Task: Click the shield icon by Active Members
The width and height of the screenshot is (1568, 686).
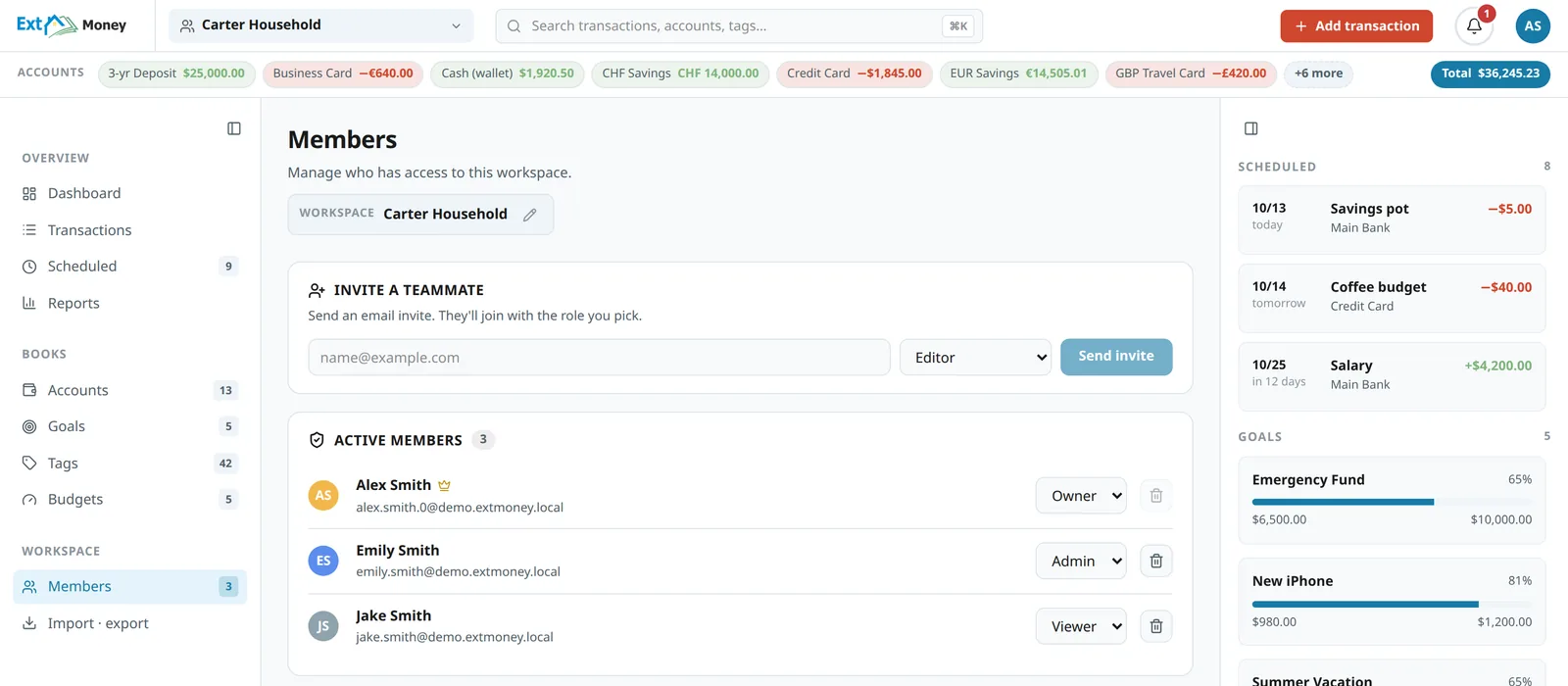Action: (x=317, y=440)
